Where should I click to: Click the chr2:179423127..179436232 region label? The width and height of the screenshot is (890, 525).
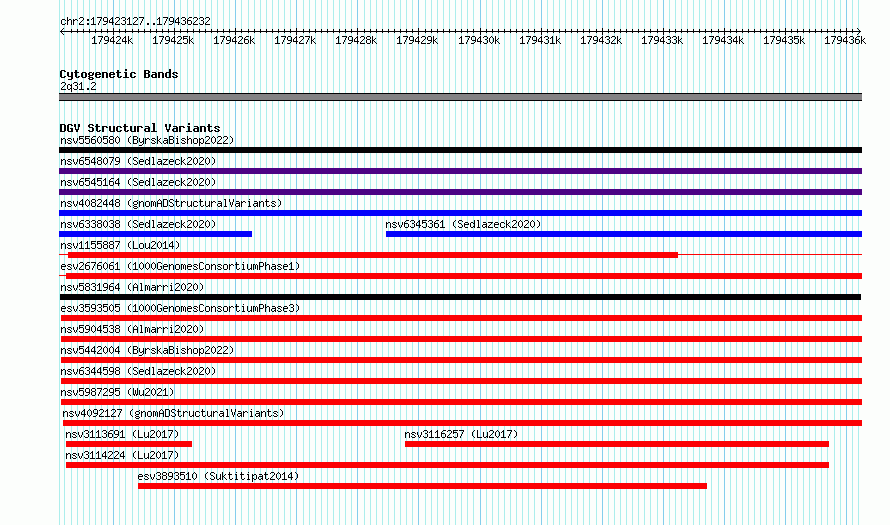coord(135,21)
